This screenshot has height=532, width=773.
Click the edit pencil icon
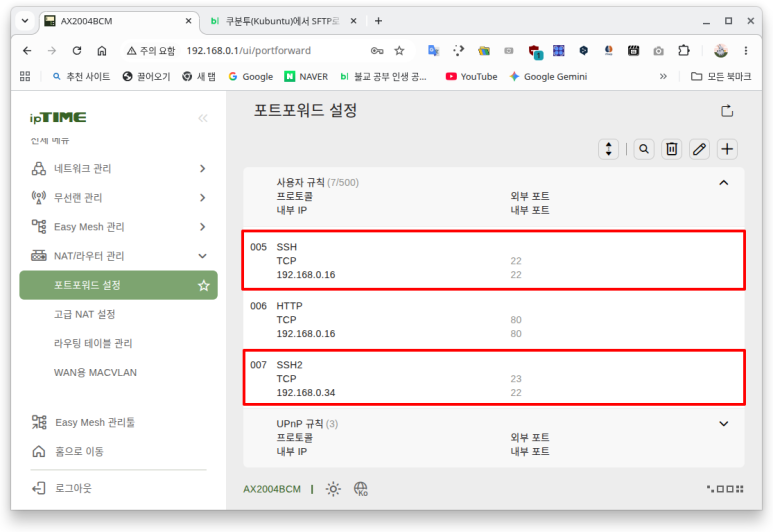pos(699,149)
